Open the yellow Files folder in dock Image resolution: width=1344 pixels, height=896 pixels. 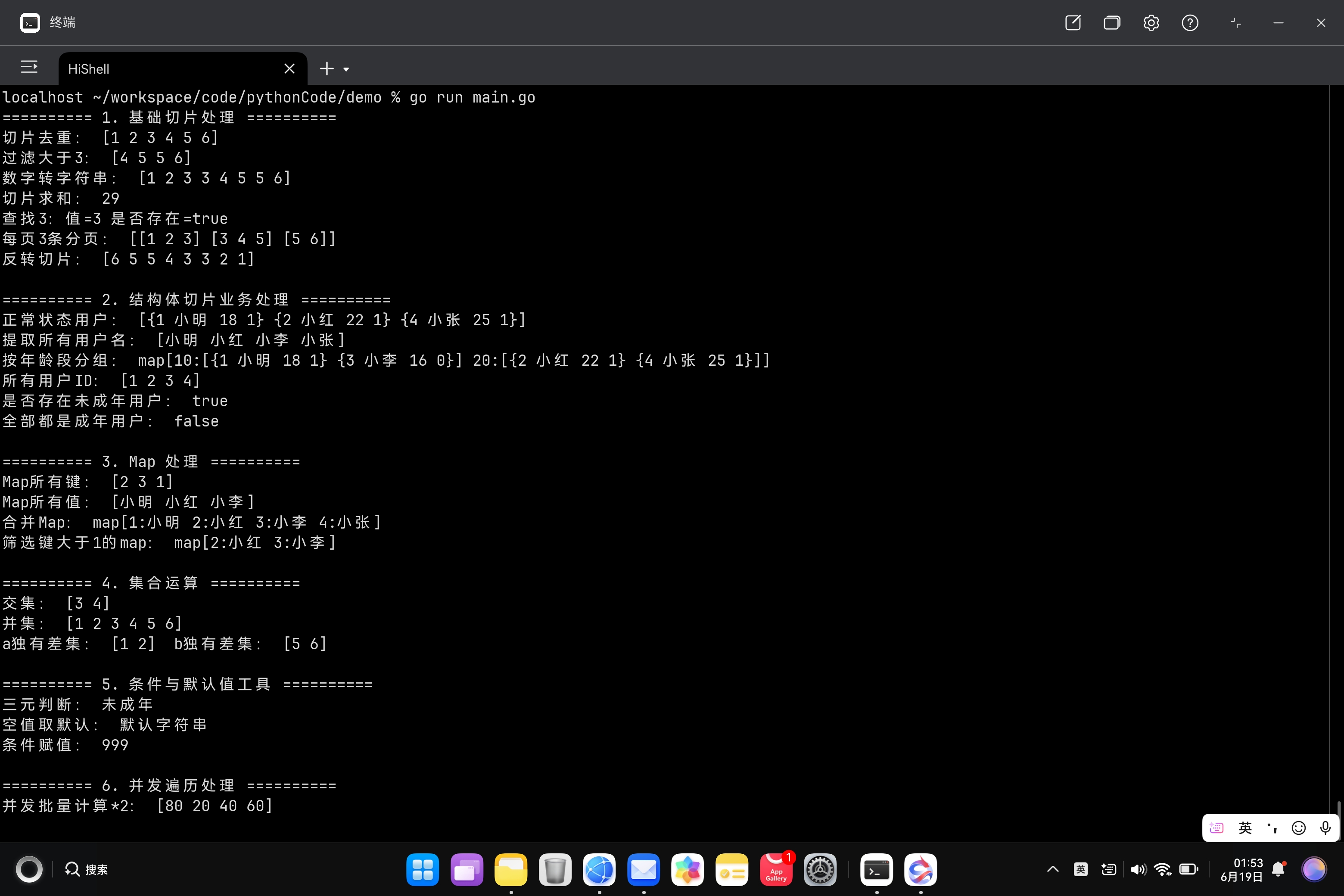tap(511, 869)
